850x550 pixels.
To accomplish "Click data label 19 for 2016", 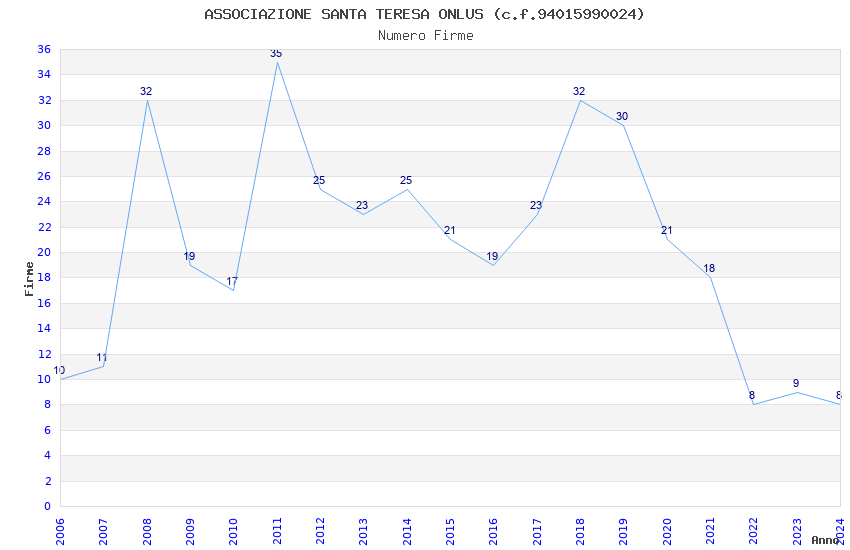I will click(492, 256).
